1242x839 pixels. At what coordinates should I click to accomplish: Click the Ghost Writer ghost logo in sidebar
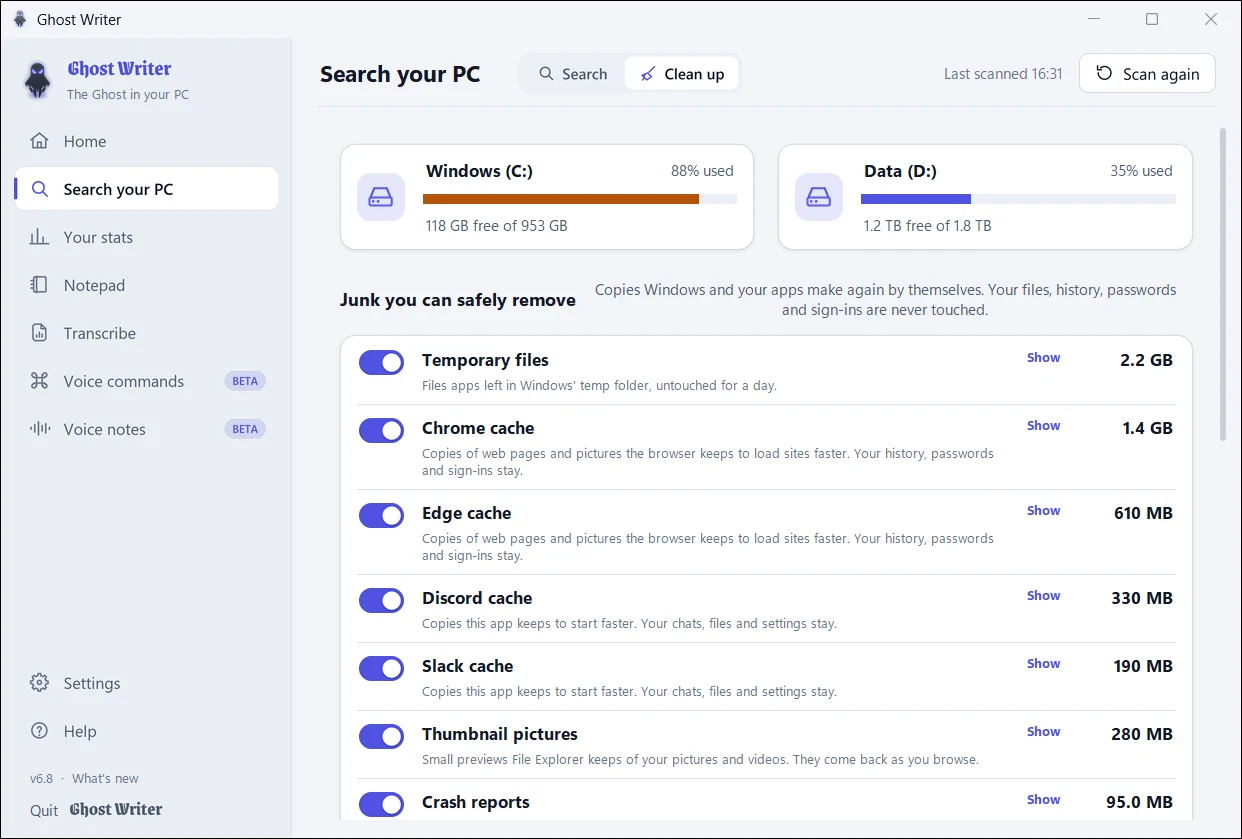pyautogui.click(x=38, y=80)
